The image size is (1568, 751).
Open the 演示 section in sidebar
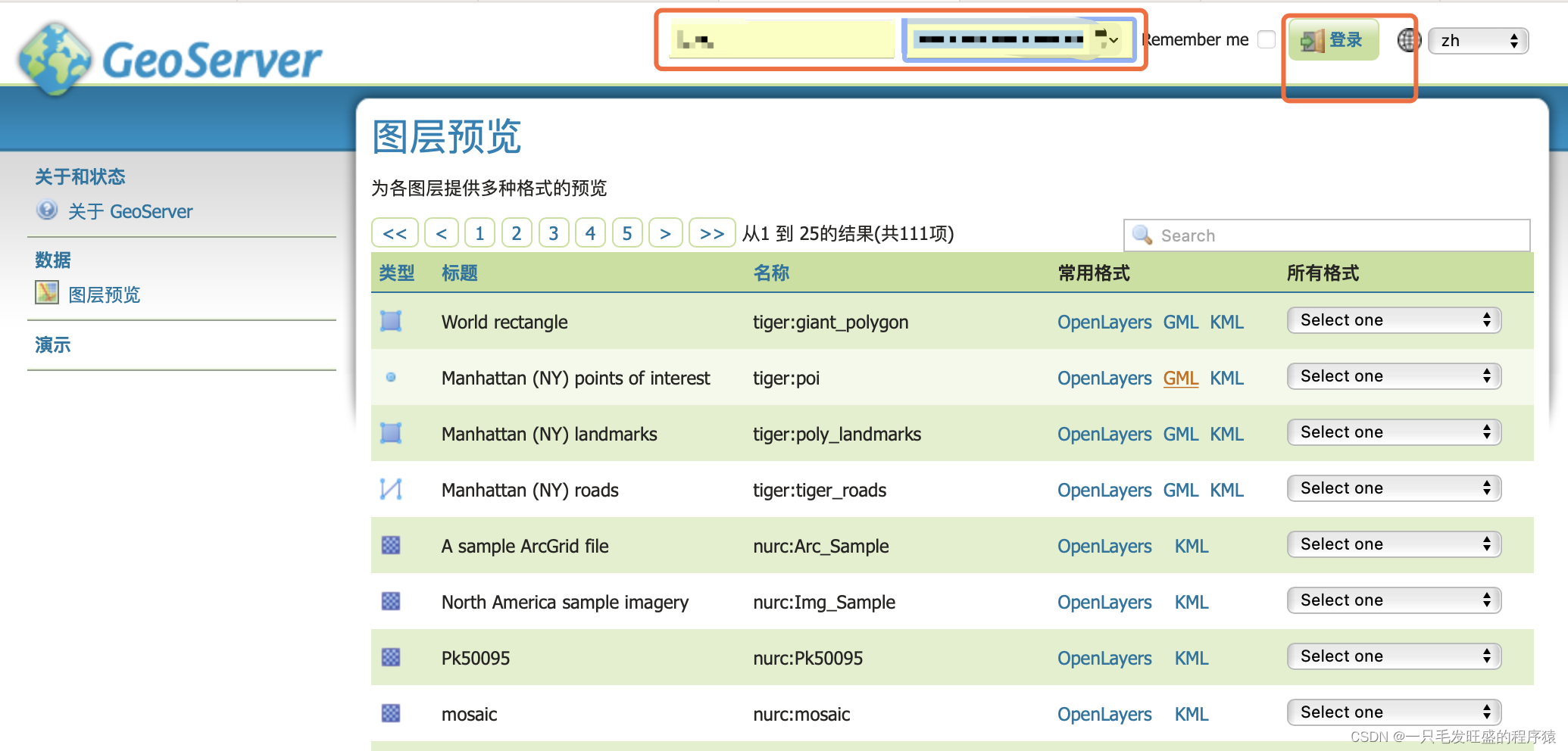click(x=52, y=344)
